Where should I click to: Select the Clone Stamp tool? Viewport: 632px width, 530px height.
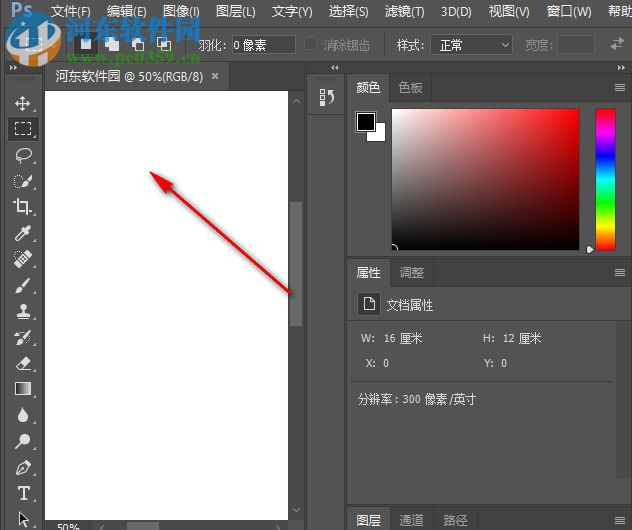tap(23, 311)
